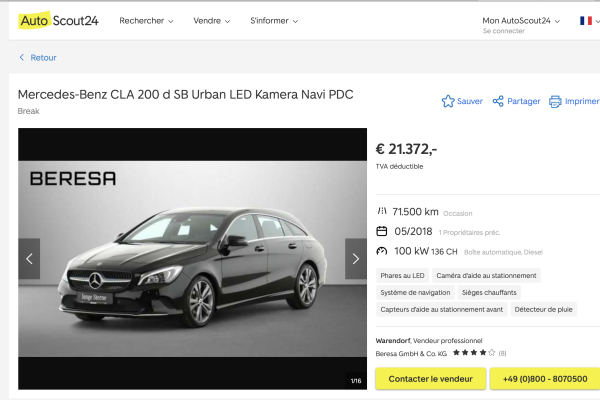Image resolution: width=600 pixels, height=400 pixels.
Task: Select Caméra d'aide au stationnement tag
Action: click(x=486, y=276)
